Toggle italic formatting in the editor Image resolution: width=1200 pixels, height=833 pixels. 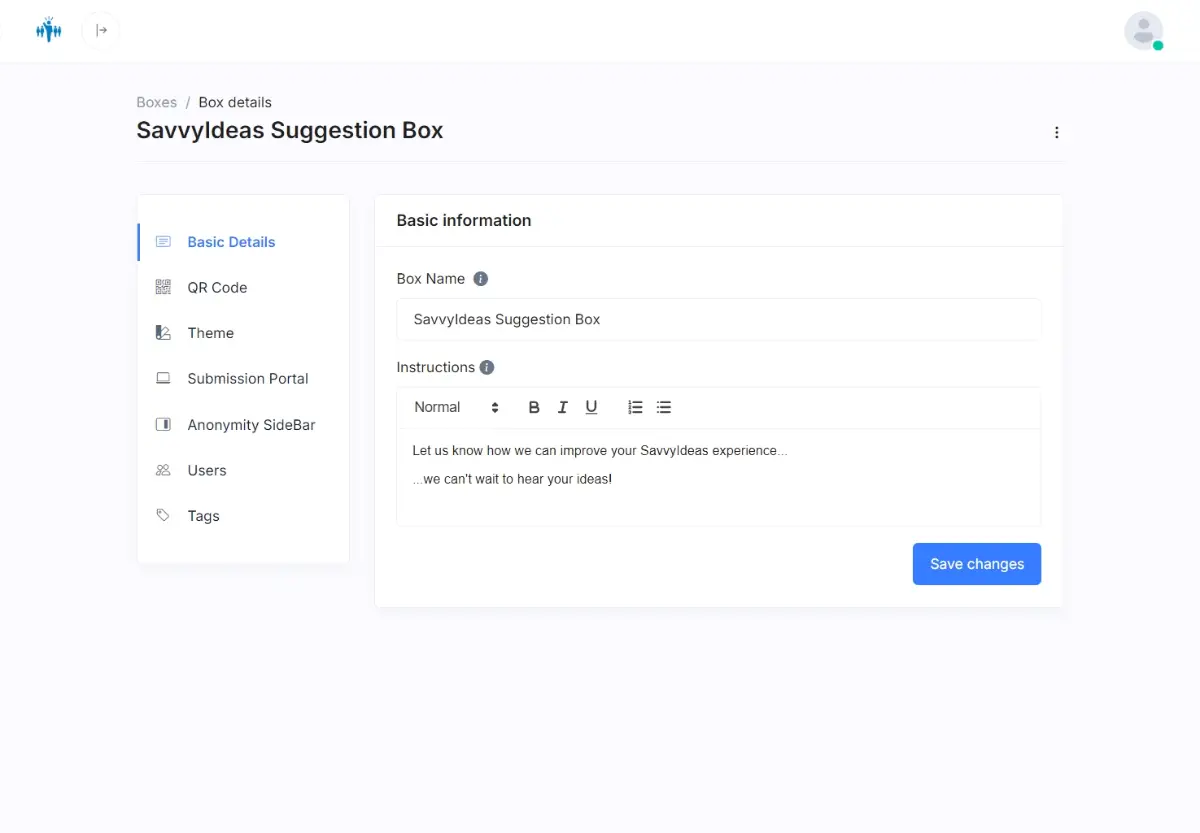[x=563, y=407]
